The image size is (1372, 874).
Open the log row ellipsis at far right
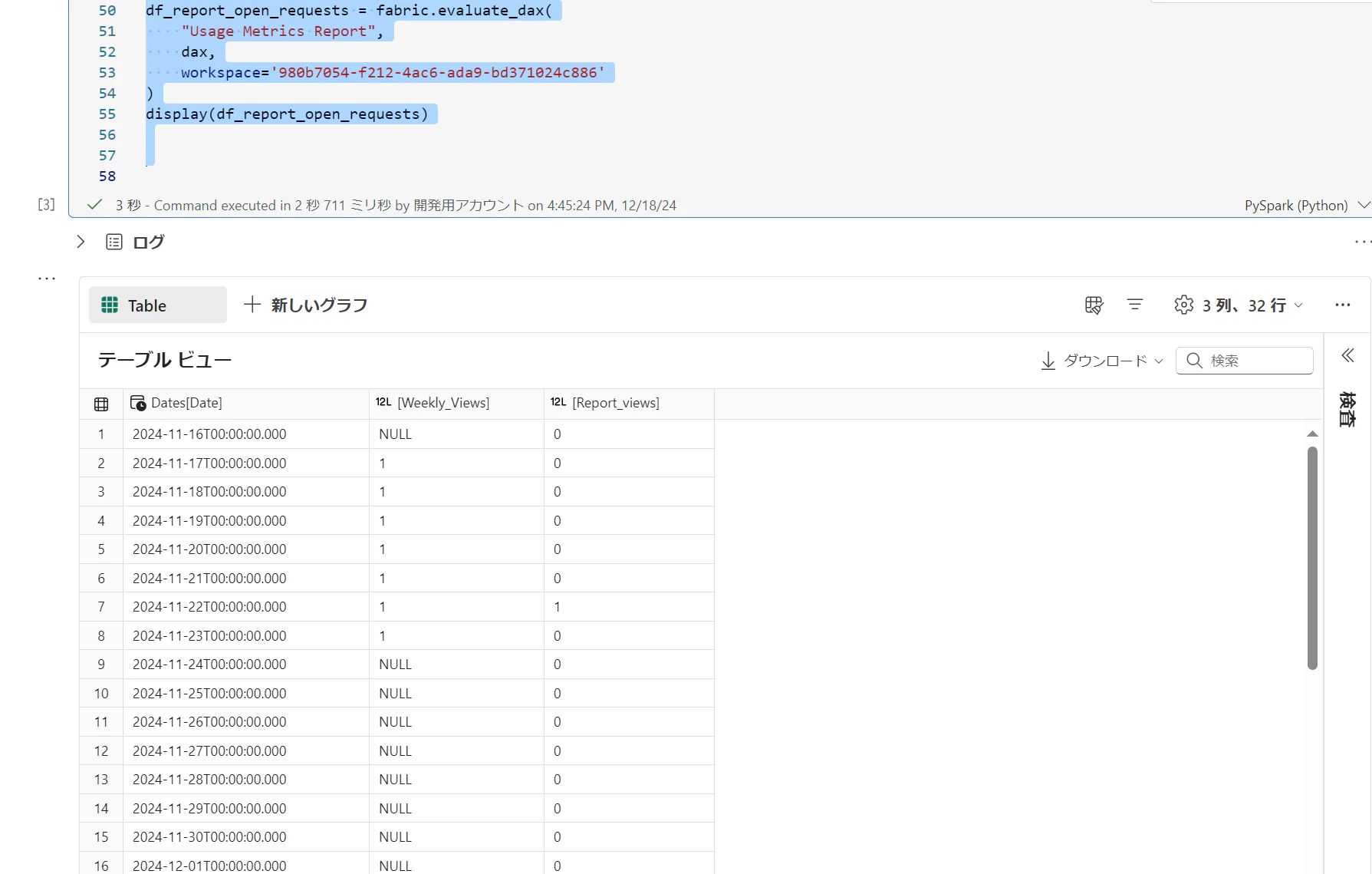point(1363,242)
